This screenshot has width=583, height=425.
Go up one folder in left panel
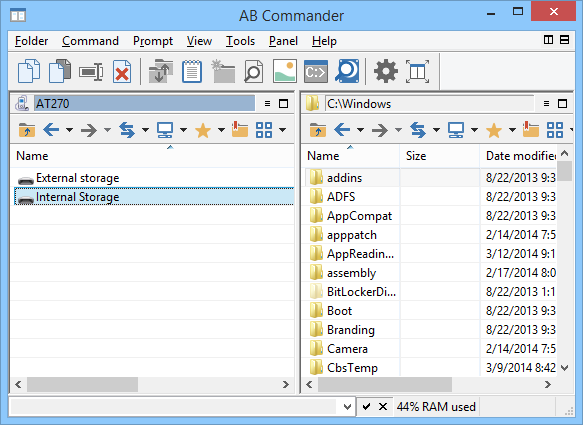pyautogui.click(x=27, y=130)
